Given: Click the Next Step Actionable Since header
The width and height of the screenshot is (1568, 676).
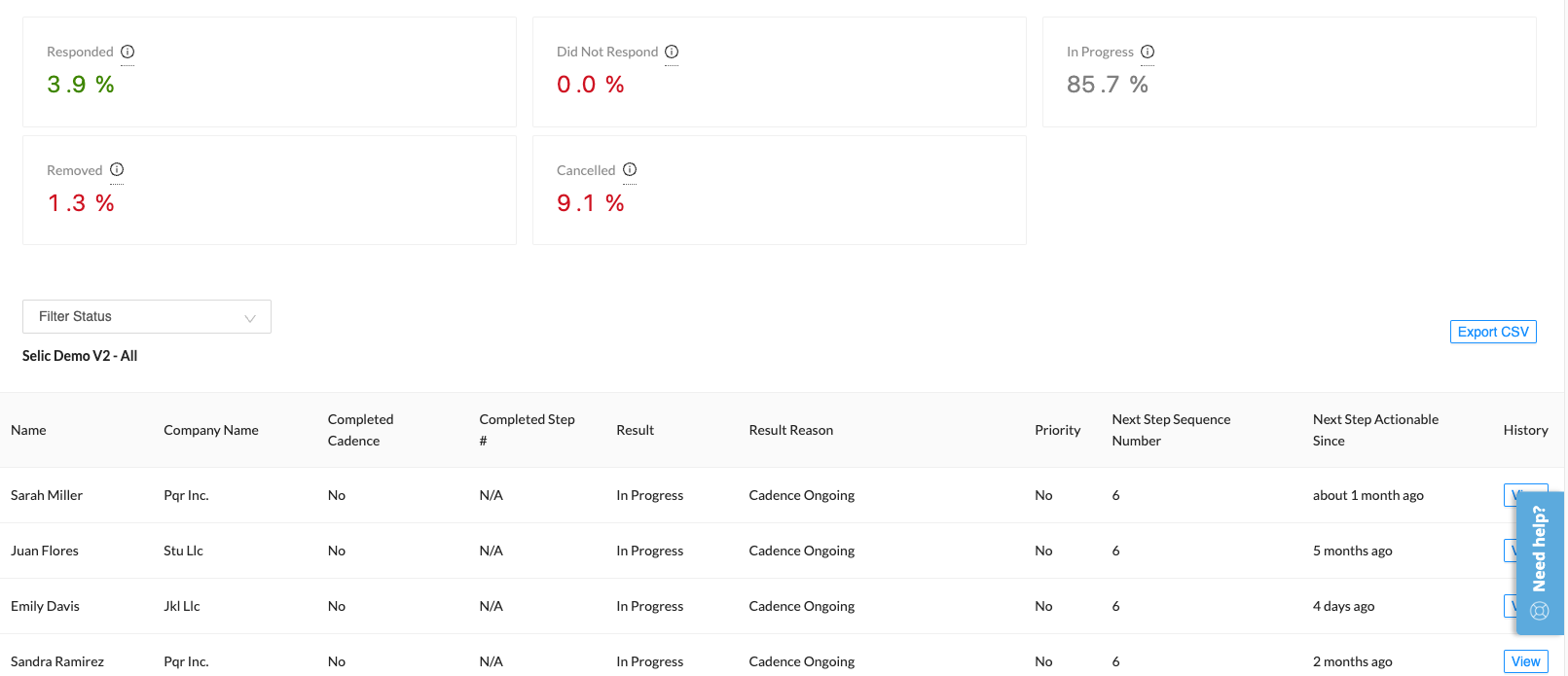Looking at the screenshot, I should point(1374,430).
